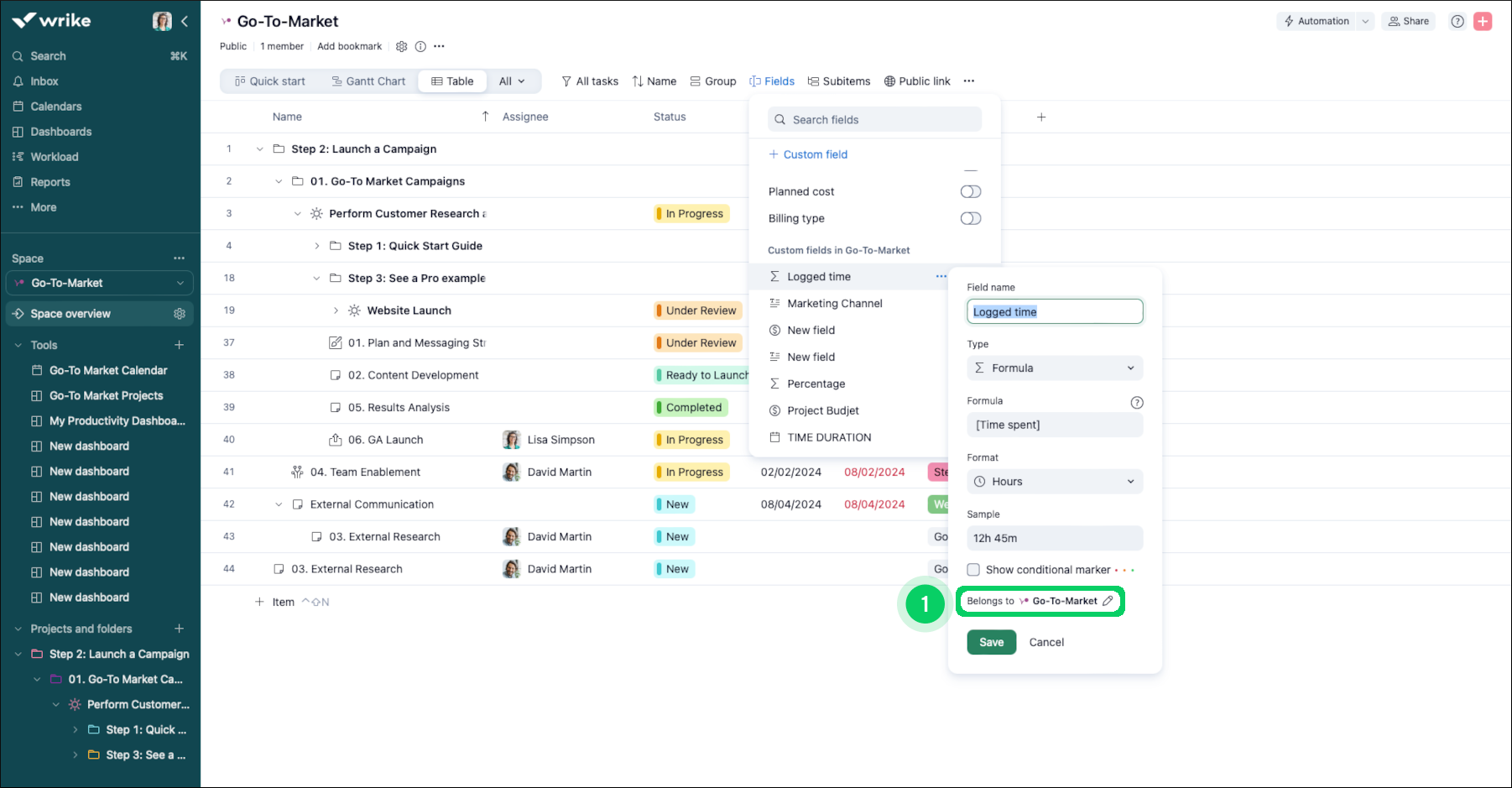This screenshot has height=788, width=1512.
Task: Turn on the Billing type toggle
Action: [970, 218]
